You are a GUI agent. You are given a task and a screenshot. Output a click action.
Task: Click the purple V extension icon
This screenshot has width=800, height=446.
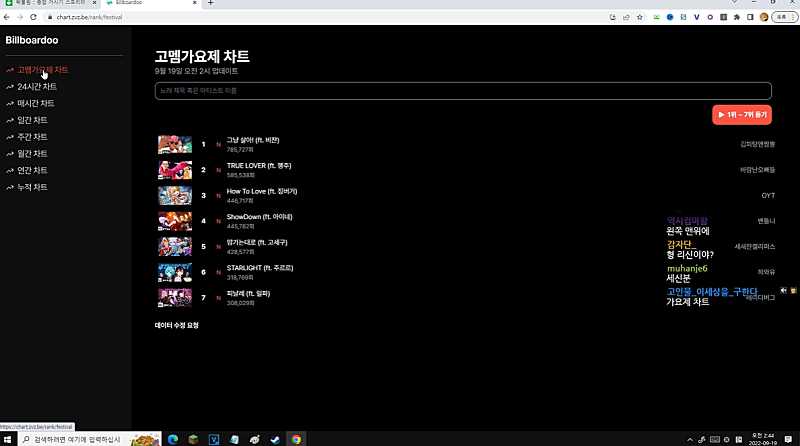tap(696, 17)
